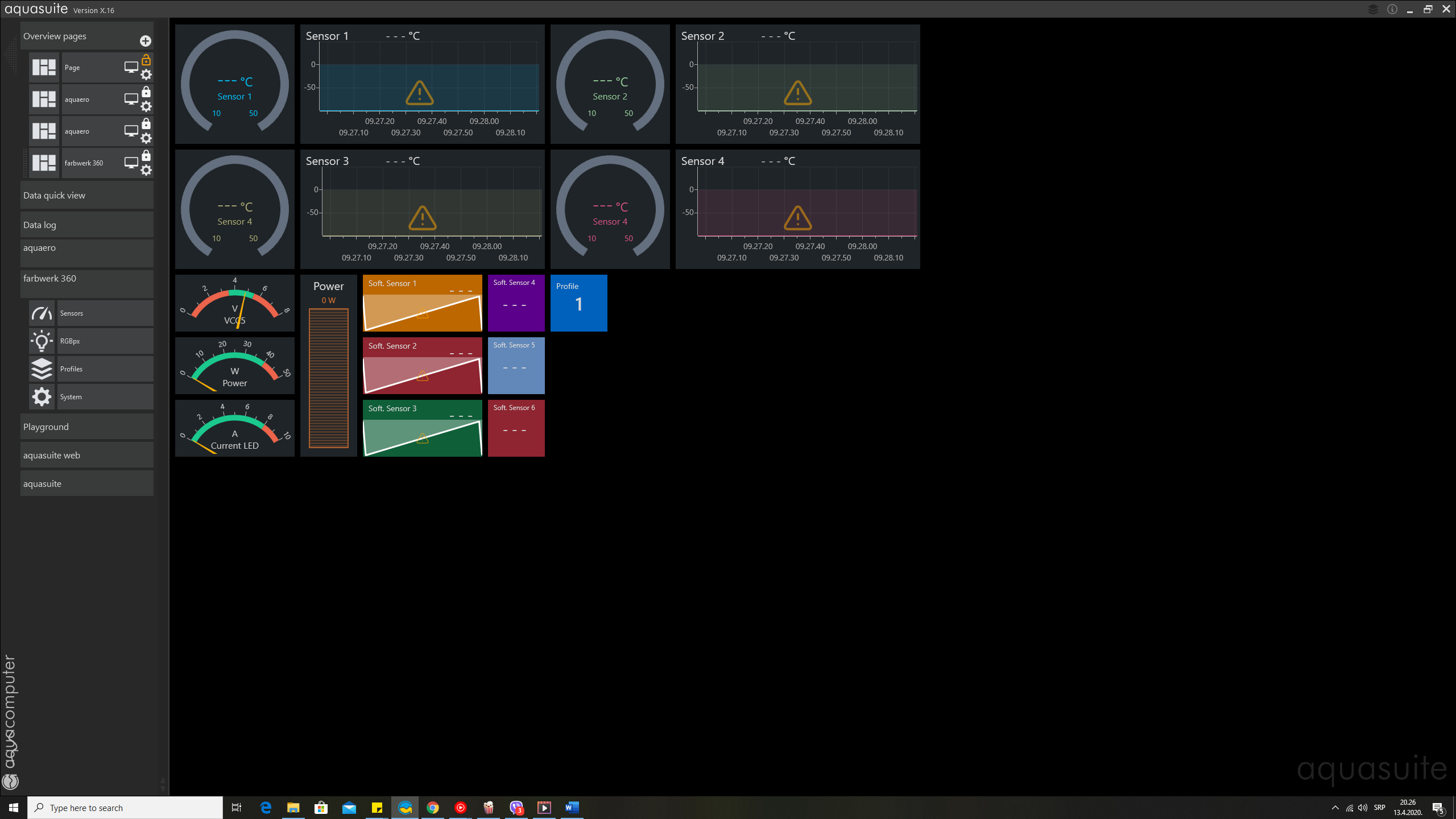
Task: Click the Profiles layers icon in sidebar
Action: 42,369
